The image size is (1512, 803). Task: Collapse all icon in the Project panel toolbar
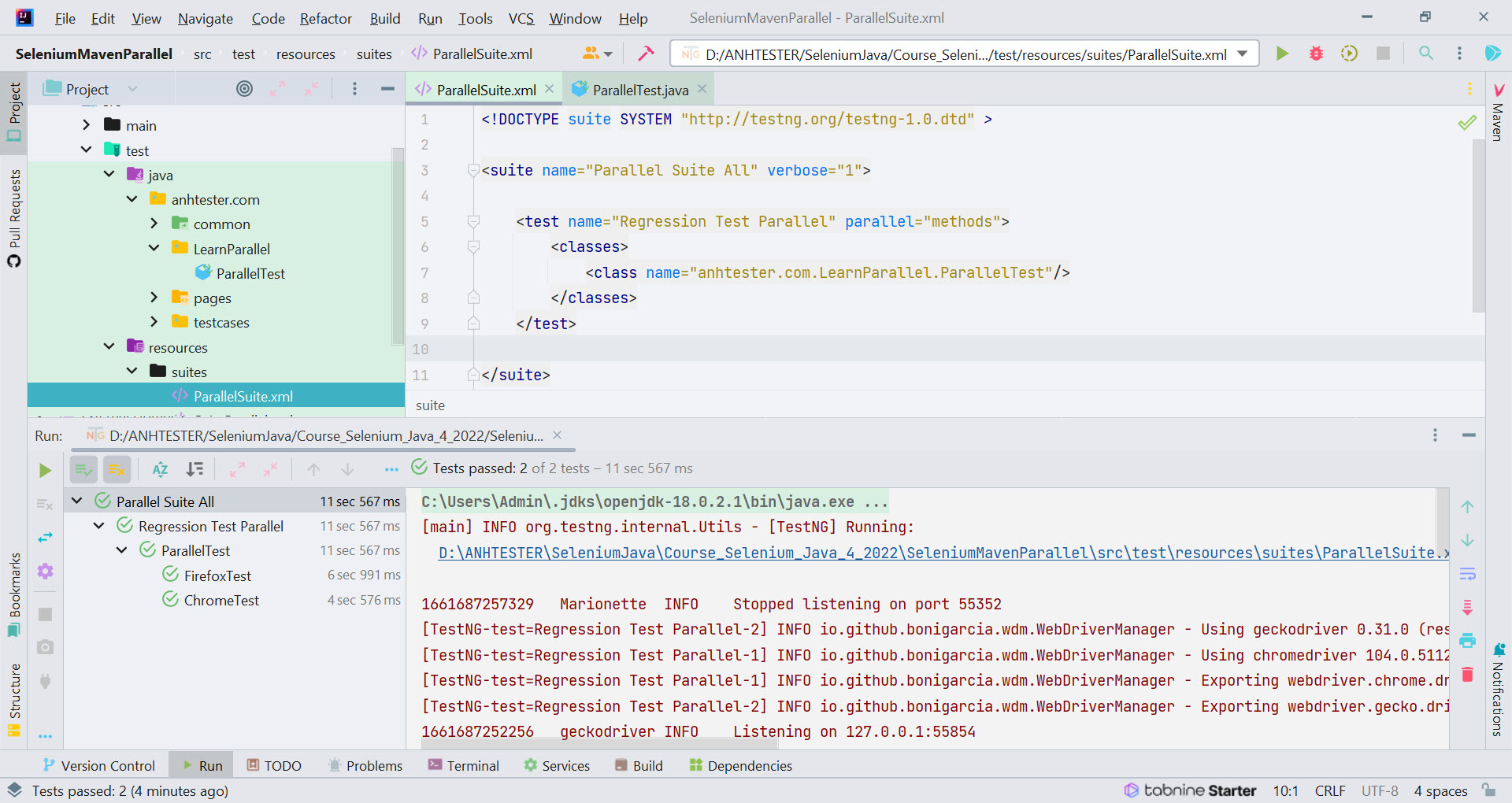(312, 89)
